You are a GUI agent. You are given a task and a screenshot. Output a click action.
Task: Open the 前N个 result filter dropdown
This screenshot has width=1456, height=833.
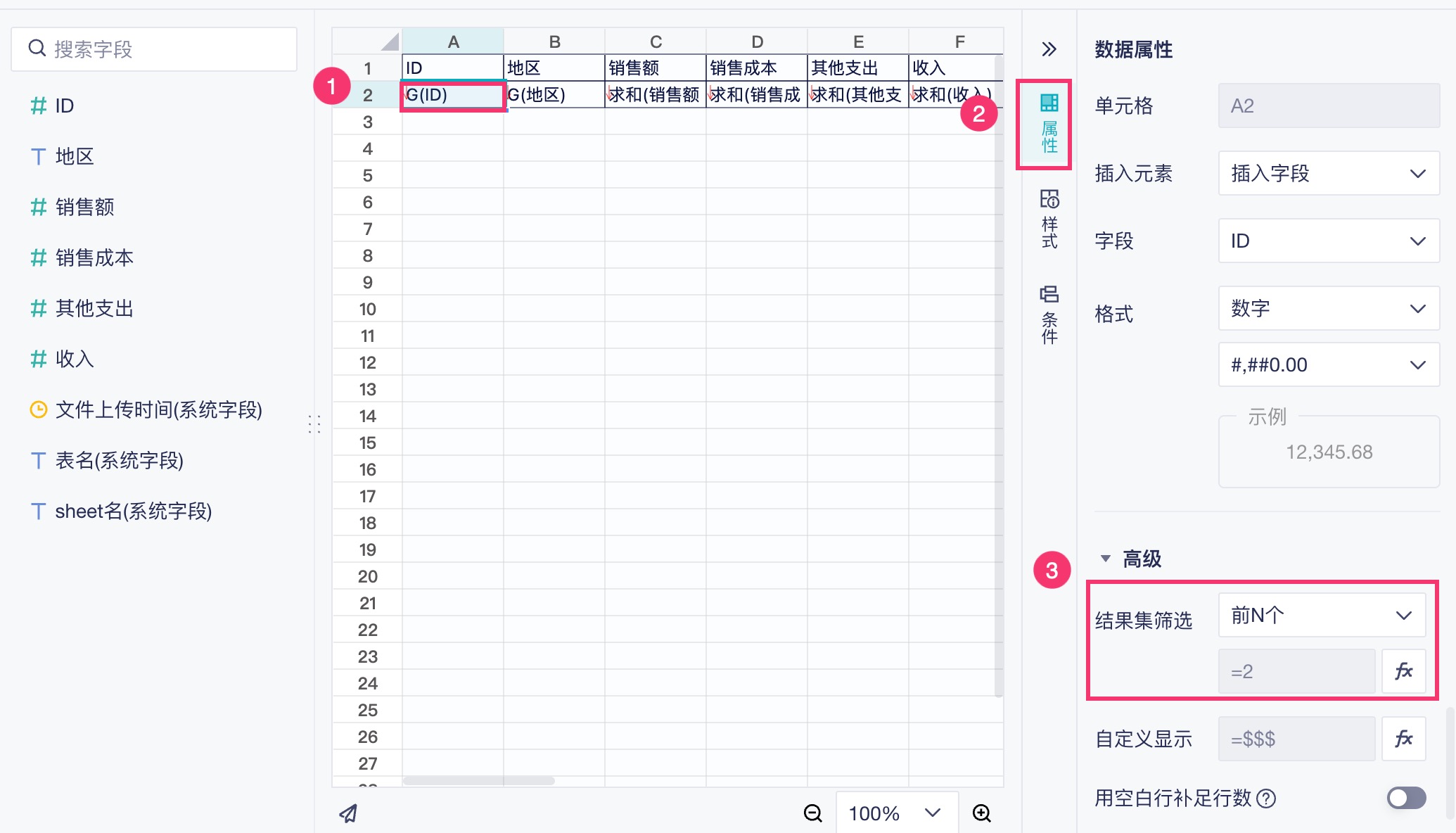1321,616
